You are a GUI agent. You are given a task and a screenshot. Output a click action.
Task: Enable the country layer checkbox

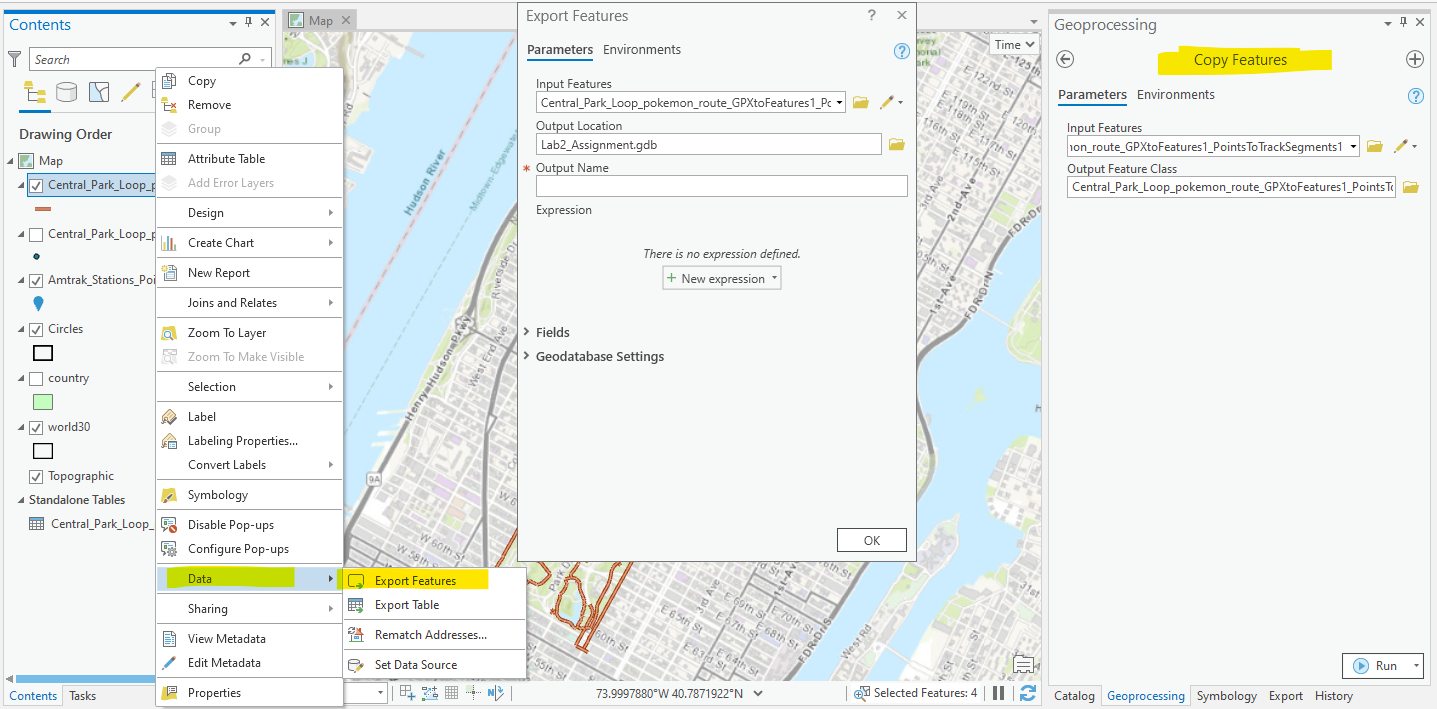(36, 379)
